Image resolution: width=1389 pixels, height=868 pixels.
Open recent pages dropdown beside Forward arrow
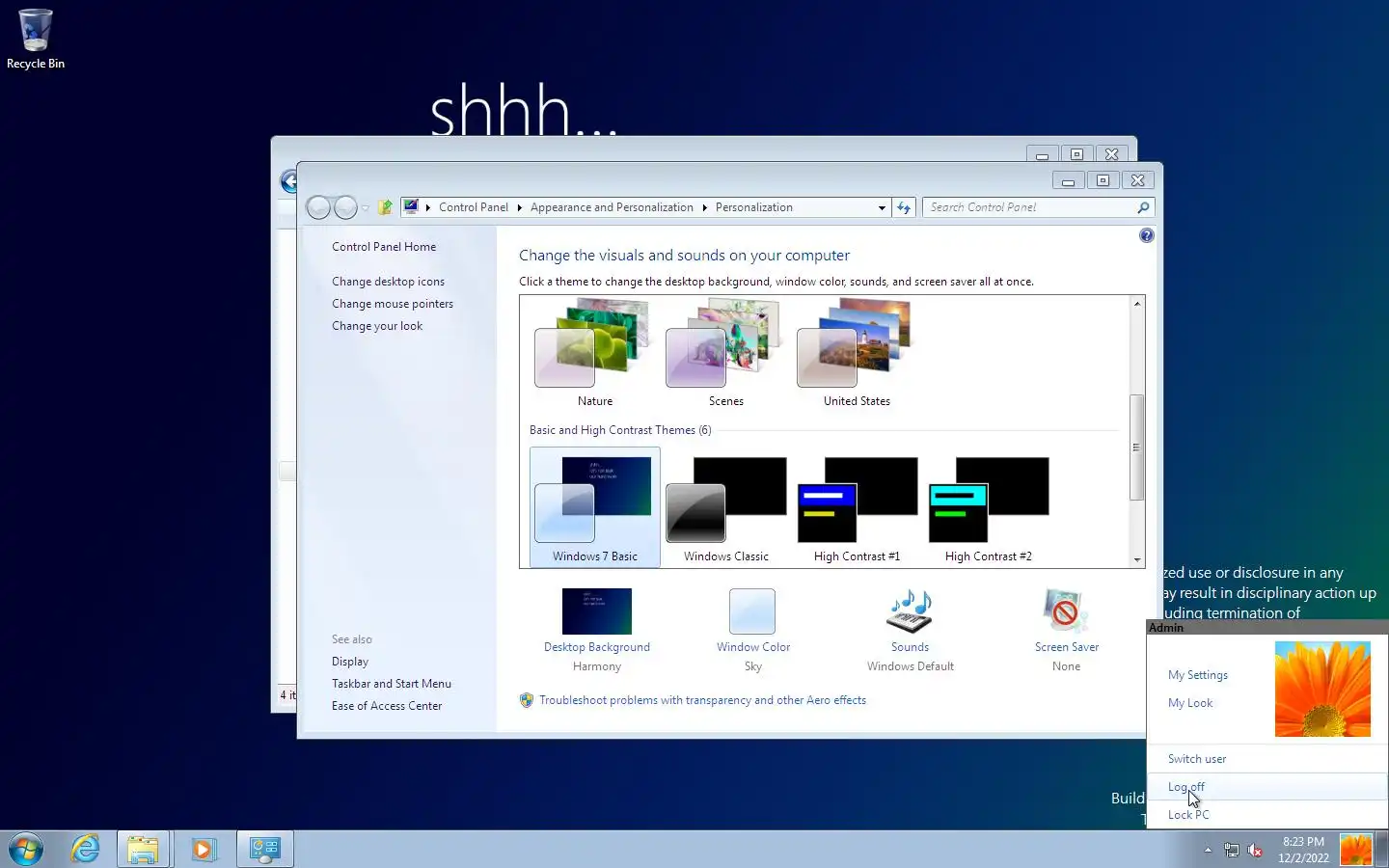[366, 208]
